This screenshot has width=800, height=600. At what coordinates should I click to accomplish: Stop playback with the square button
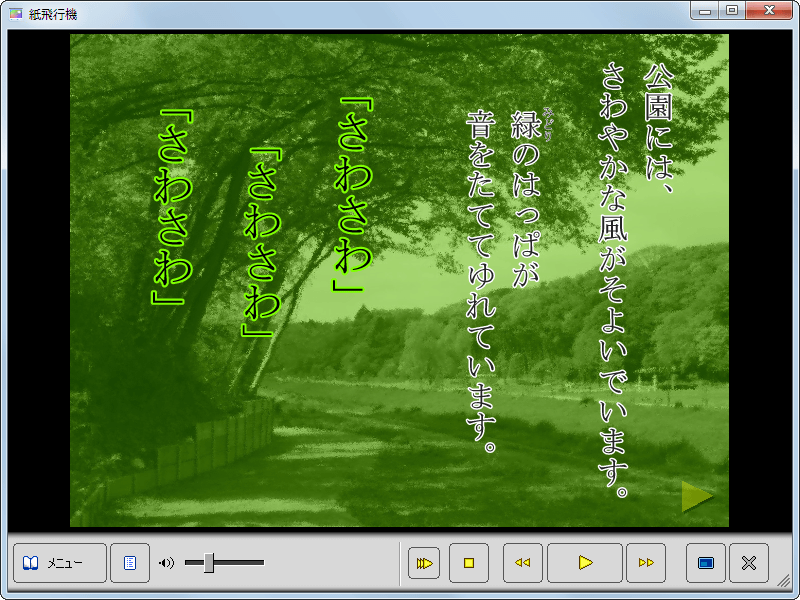(468, 563)
